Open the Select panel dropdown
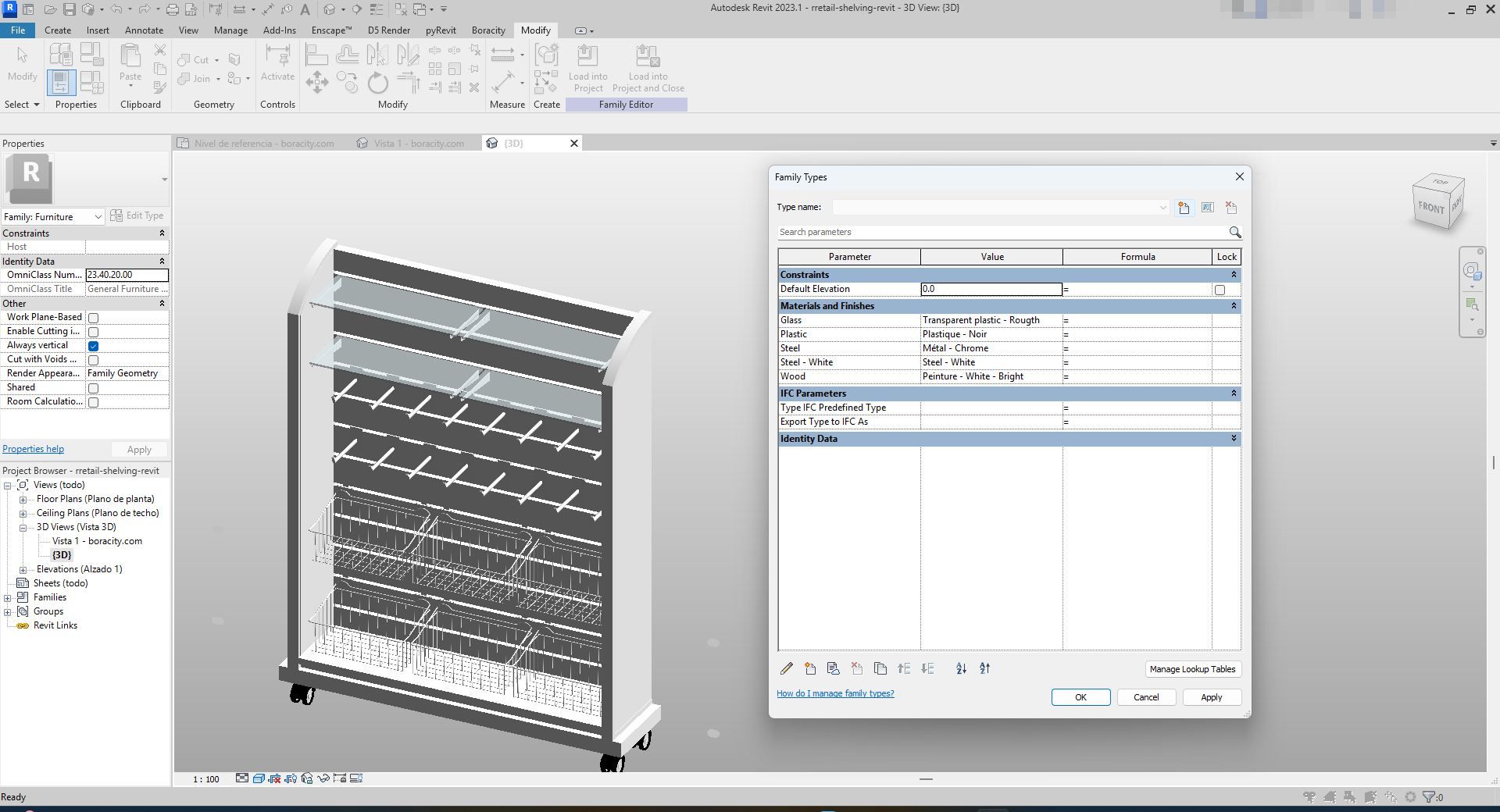The image size is (1500, 812). point(22,105)
